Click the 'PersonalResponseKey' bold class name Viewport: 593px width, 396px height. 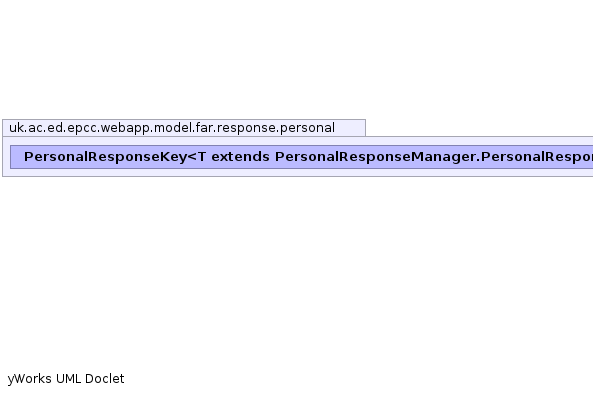pyautogui.click(x=106, y=157)
